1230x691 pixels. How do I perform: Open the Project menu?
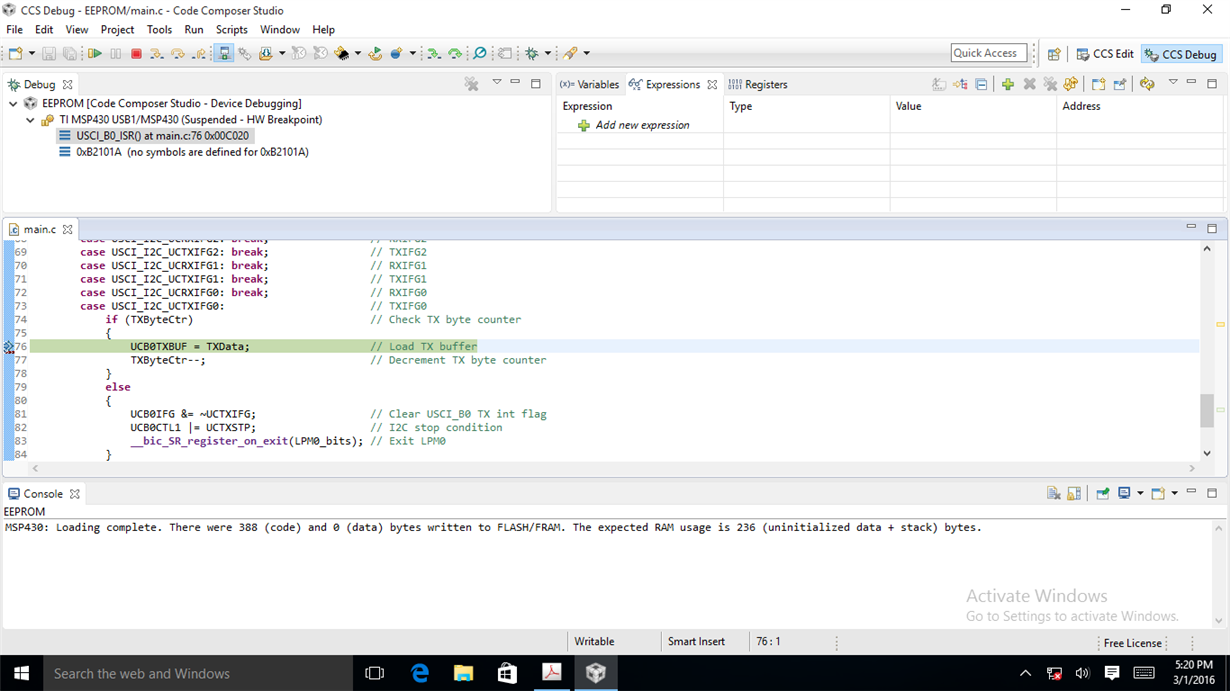click(117, 30)
